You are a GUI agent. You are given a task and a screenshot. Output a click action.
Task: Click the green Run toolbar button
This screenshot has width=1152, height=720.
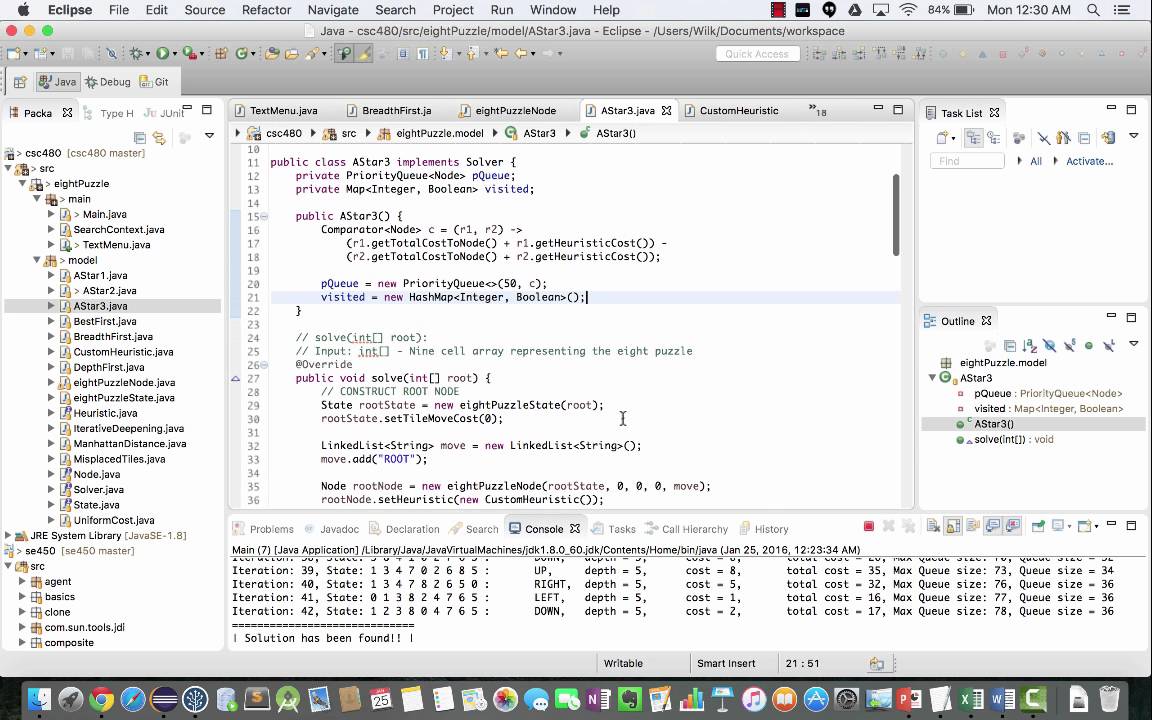click(x=162, y=53)
